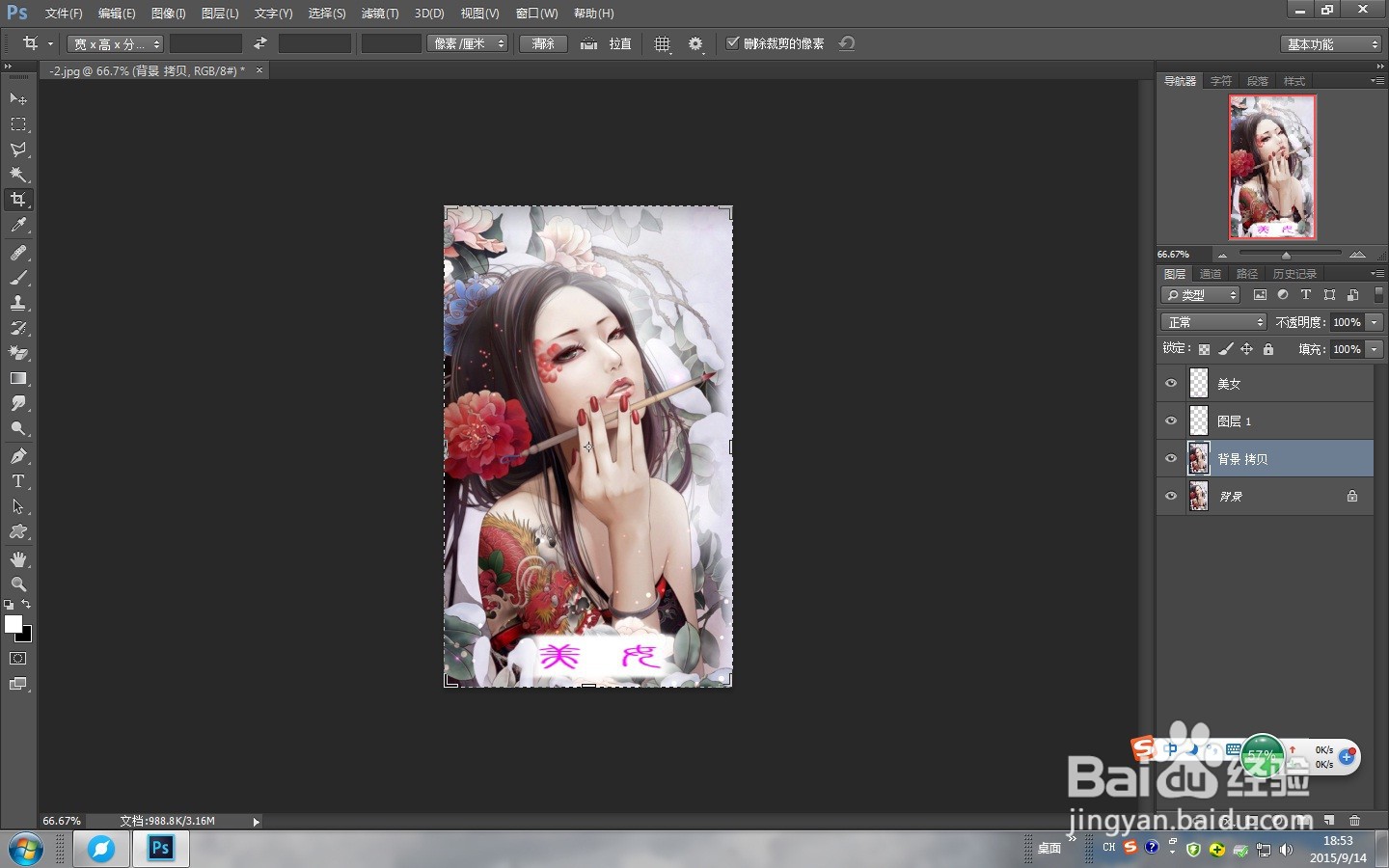
Task: Swap width and height crop values
Action: 259,43
